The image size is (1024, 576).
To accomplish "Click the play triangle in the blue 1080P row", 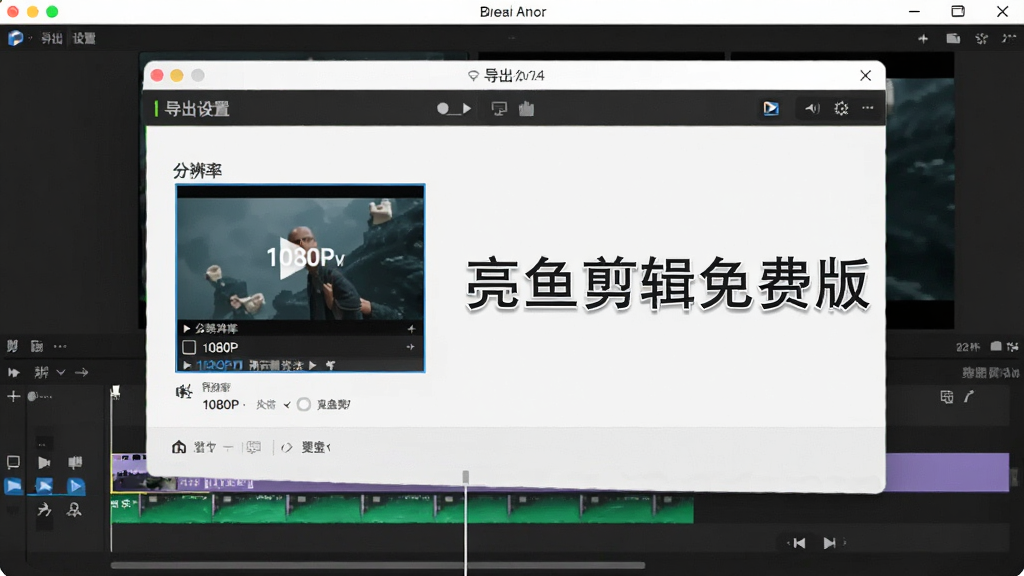I will (313, 365).
